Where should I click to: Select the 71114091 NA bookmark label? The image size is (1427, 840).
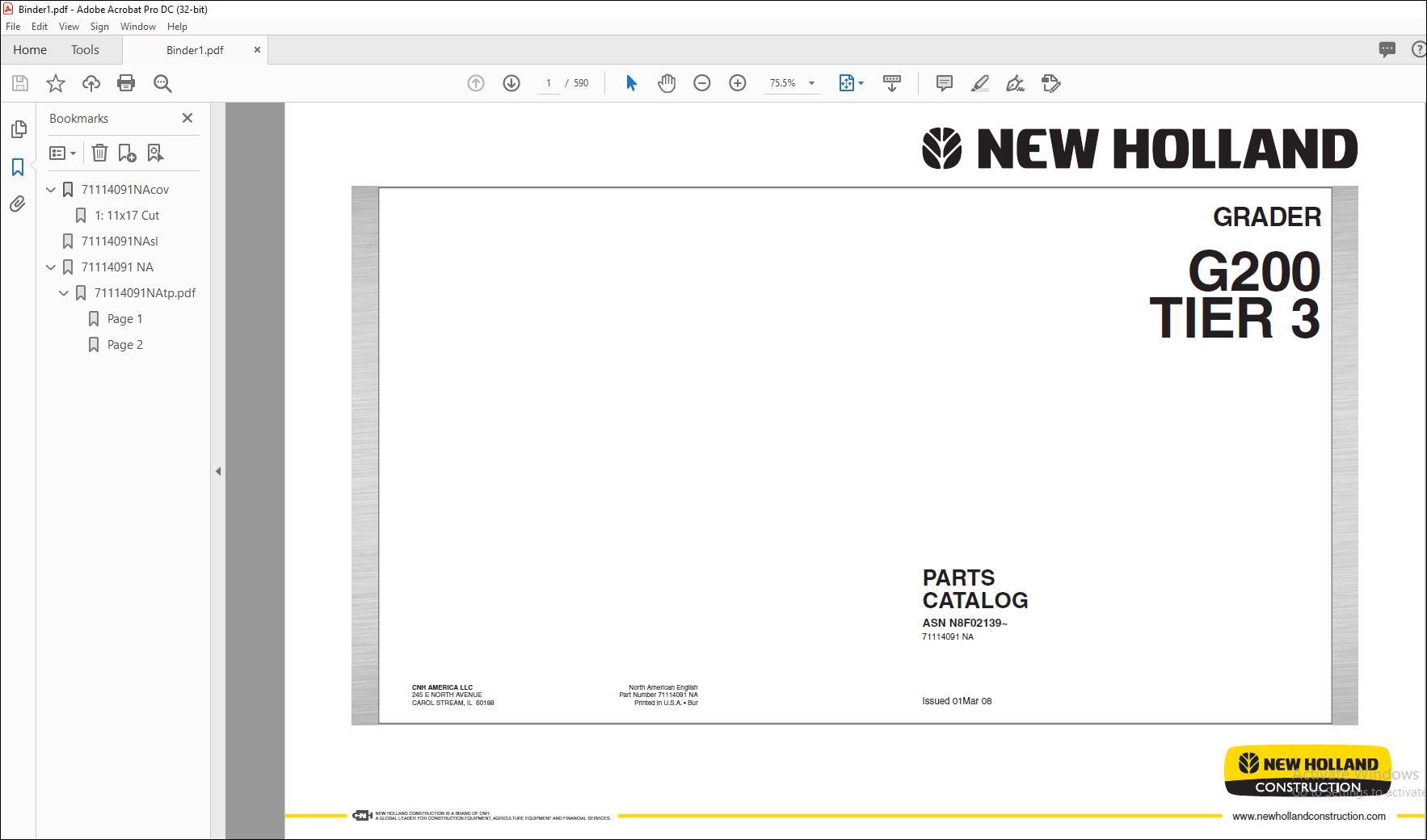(117, 267)
